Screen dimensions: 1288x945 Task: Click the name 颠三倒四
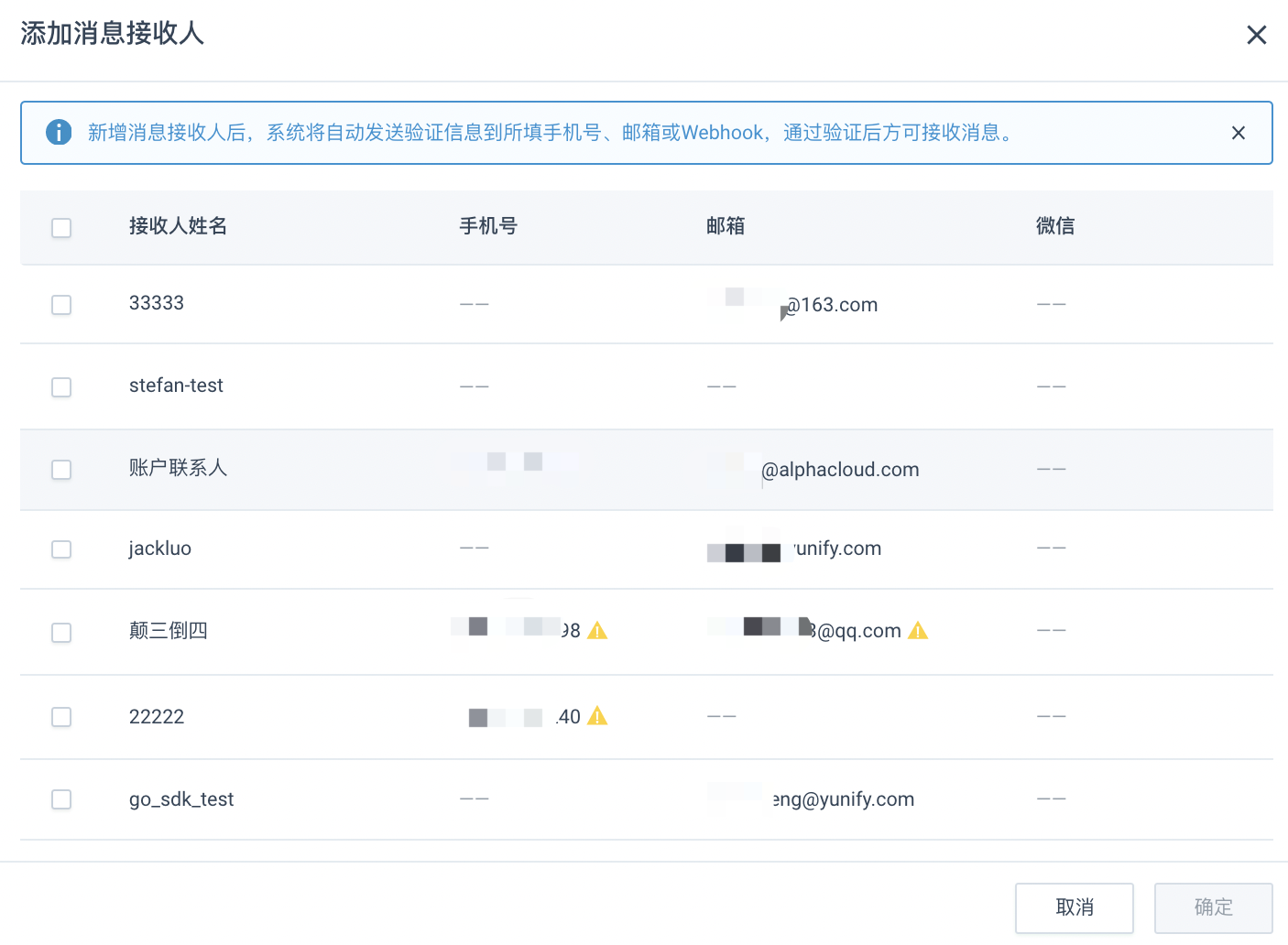tap(169, 631)
